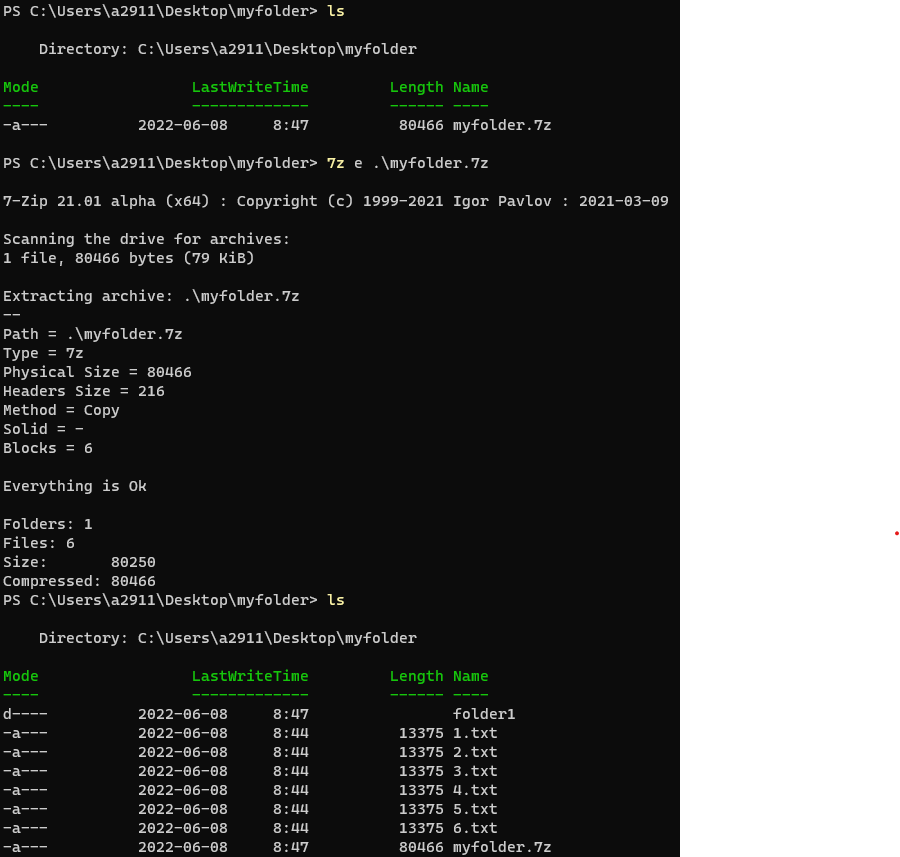The height and width of the screenshot is (857, 900).
Task: Click the Extracting archive status line
Action: pos(152,295)
